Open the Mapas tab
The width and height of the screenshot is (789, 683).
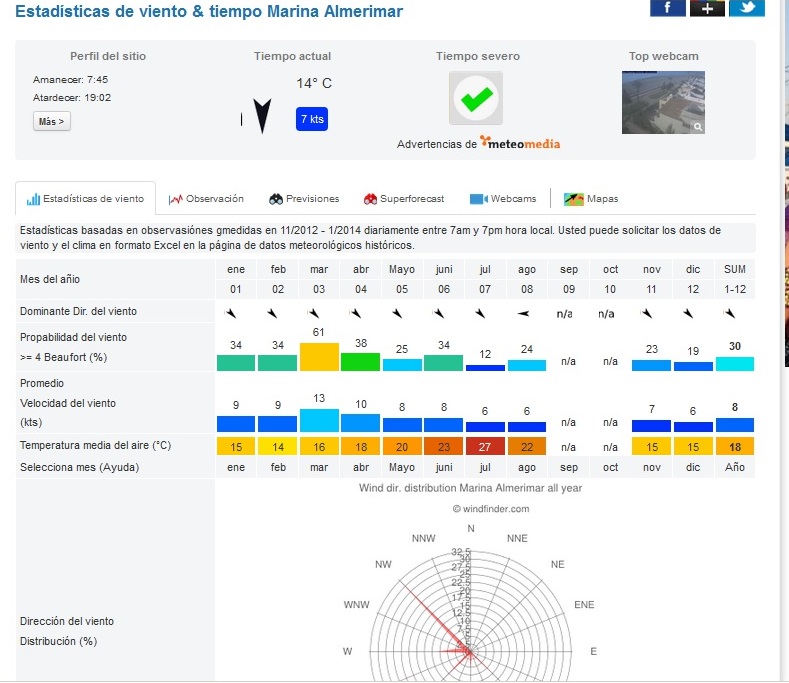click(591, 199)
